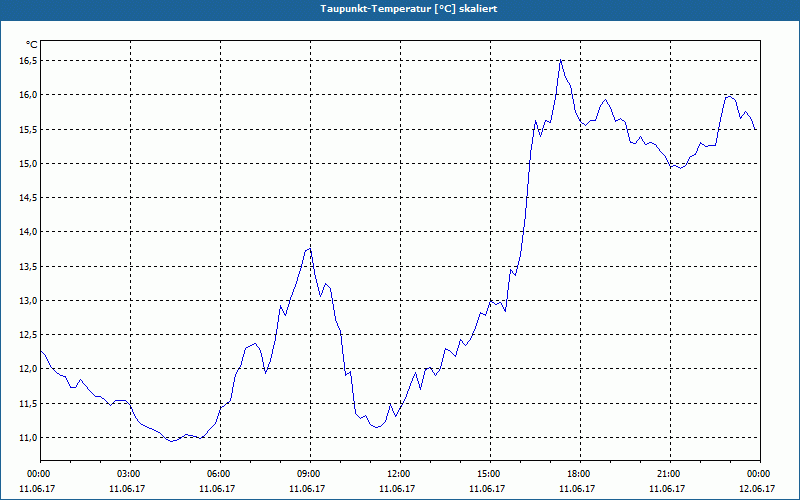Image resolution: width=800 pixels, height=500 pixels.
Task: Click the 14,5 y-axis label
Action: tap(29, 198)
